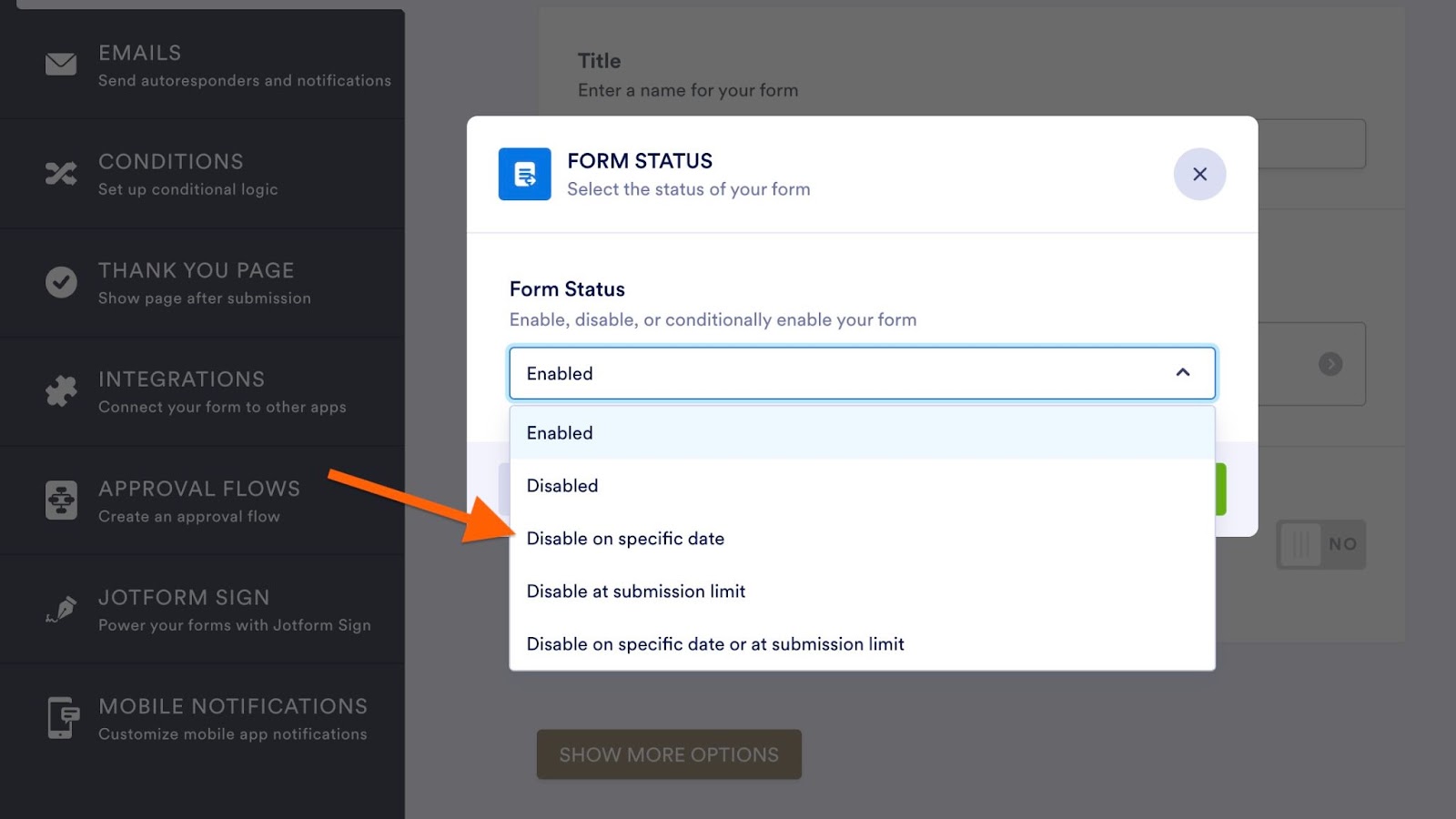Toggle the NO switch

(1320, 544)
